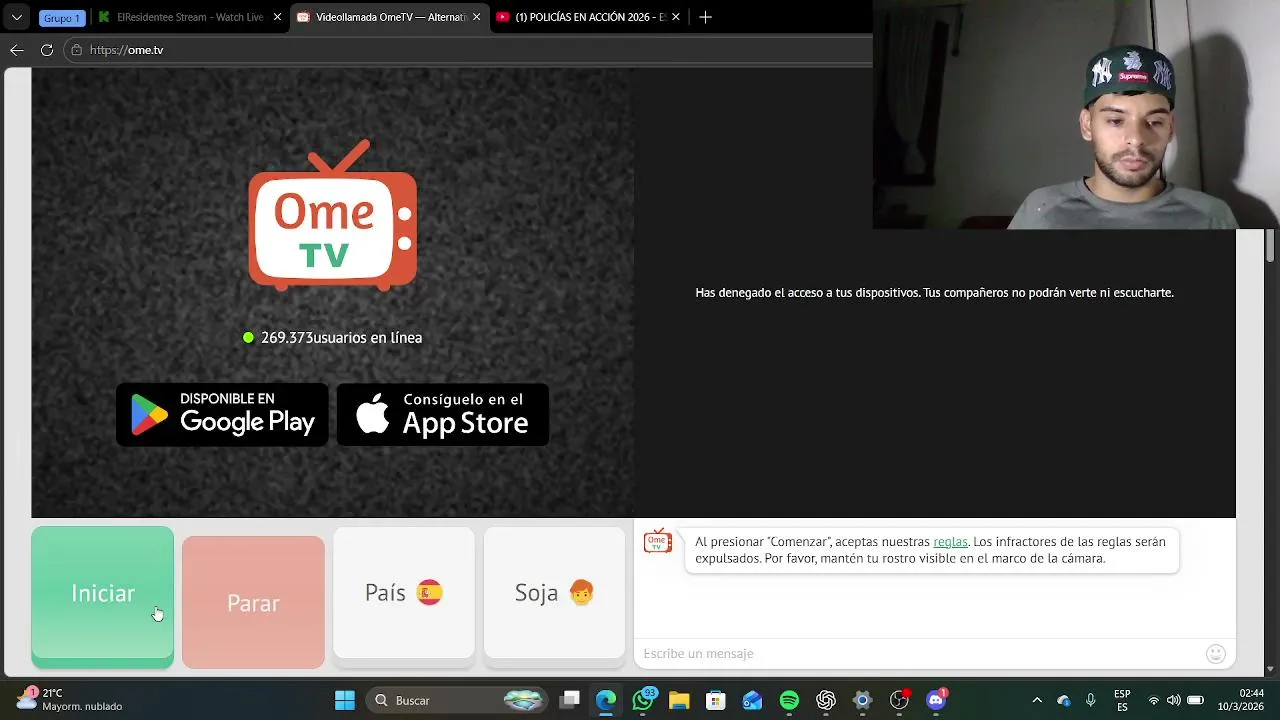Click the 269.373 usuarios en línea text

pos(341,338)
